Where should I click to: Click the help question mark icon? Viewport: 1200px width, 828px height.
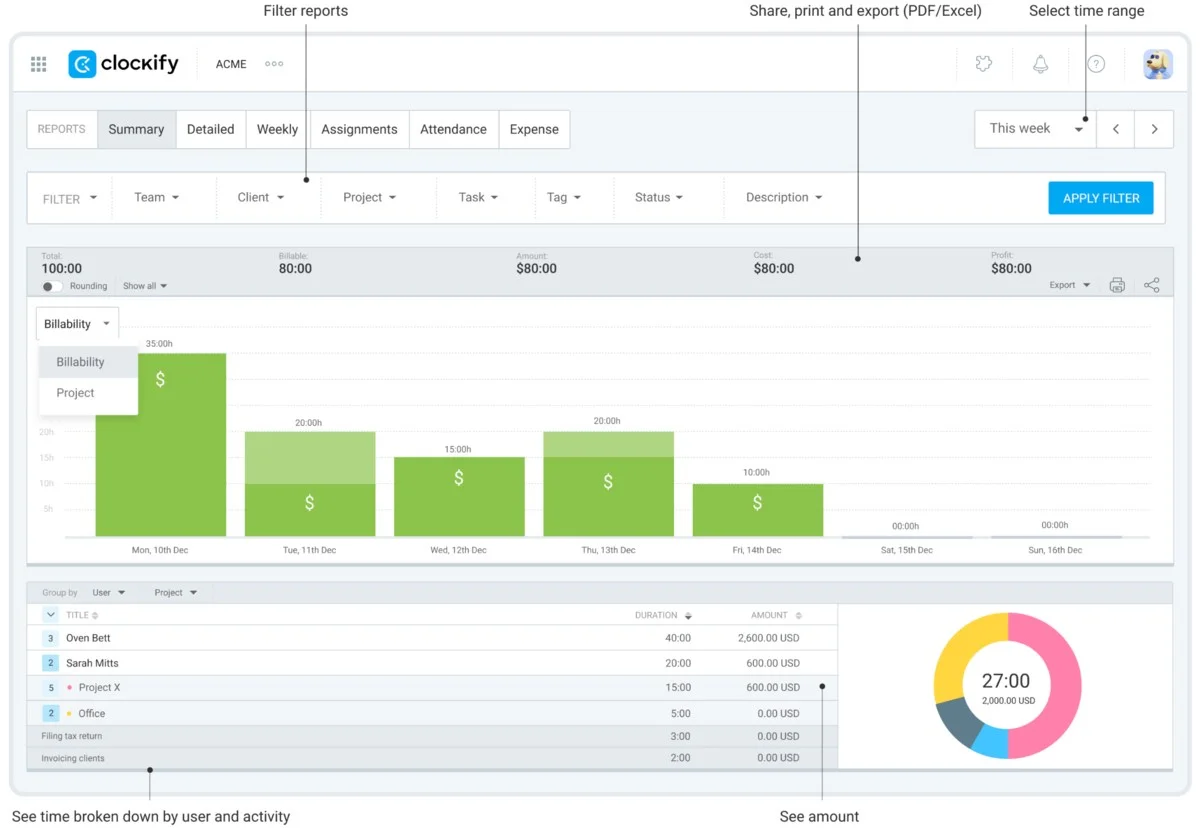(x=1096, y=63)
